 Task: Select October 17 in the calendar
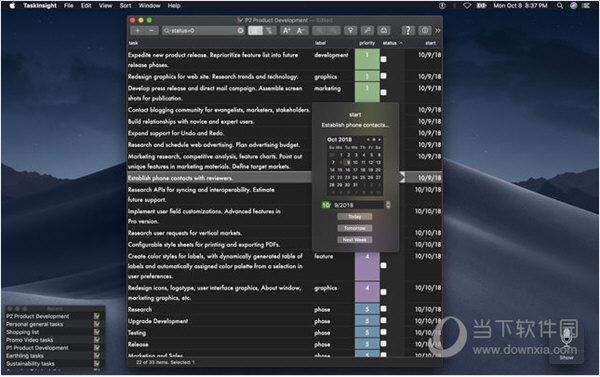click(x=355, y=170)
